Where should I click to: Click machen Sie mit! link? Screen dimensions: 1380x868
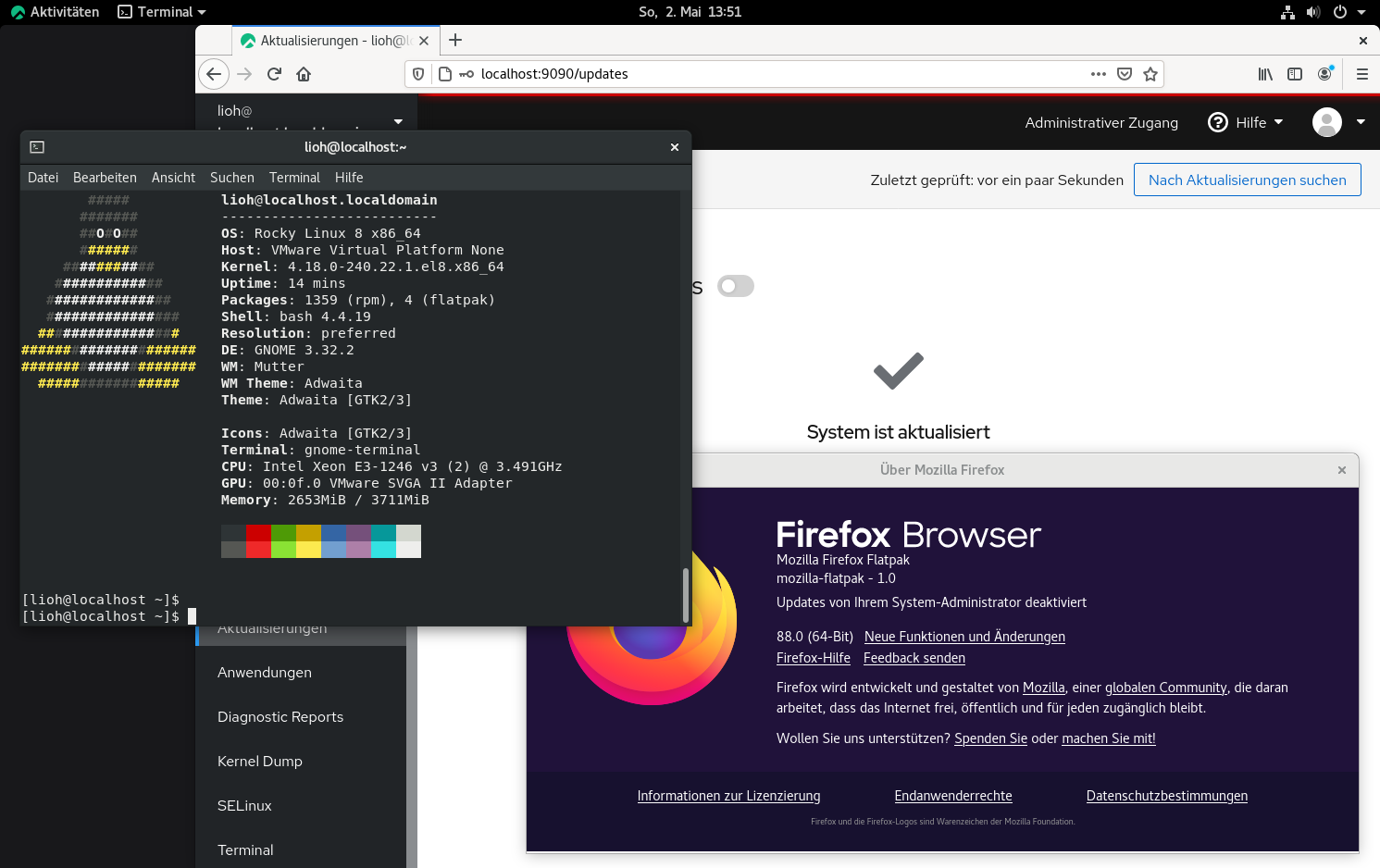1109,738
